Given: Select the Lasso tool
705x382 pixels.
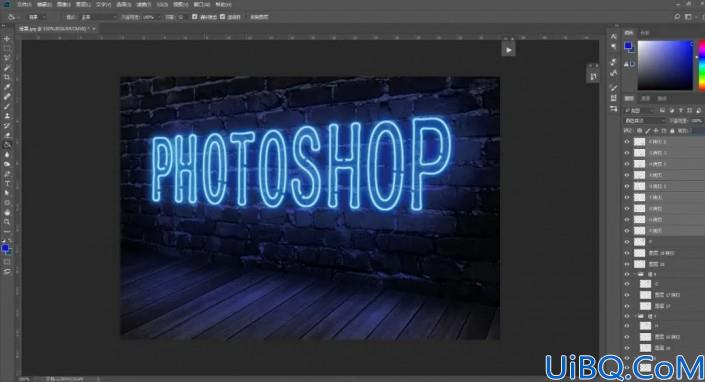Looking at the screenshot, I should pos(7,58).
